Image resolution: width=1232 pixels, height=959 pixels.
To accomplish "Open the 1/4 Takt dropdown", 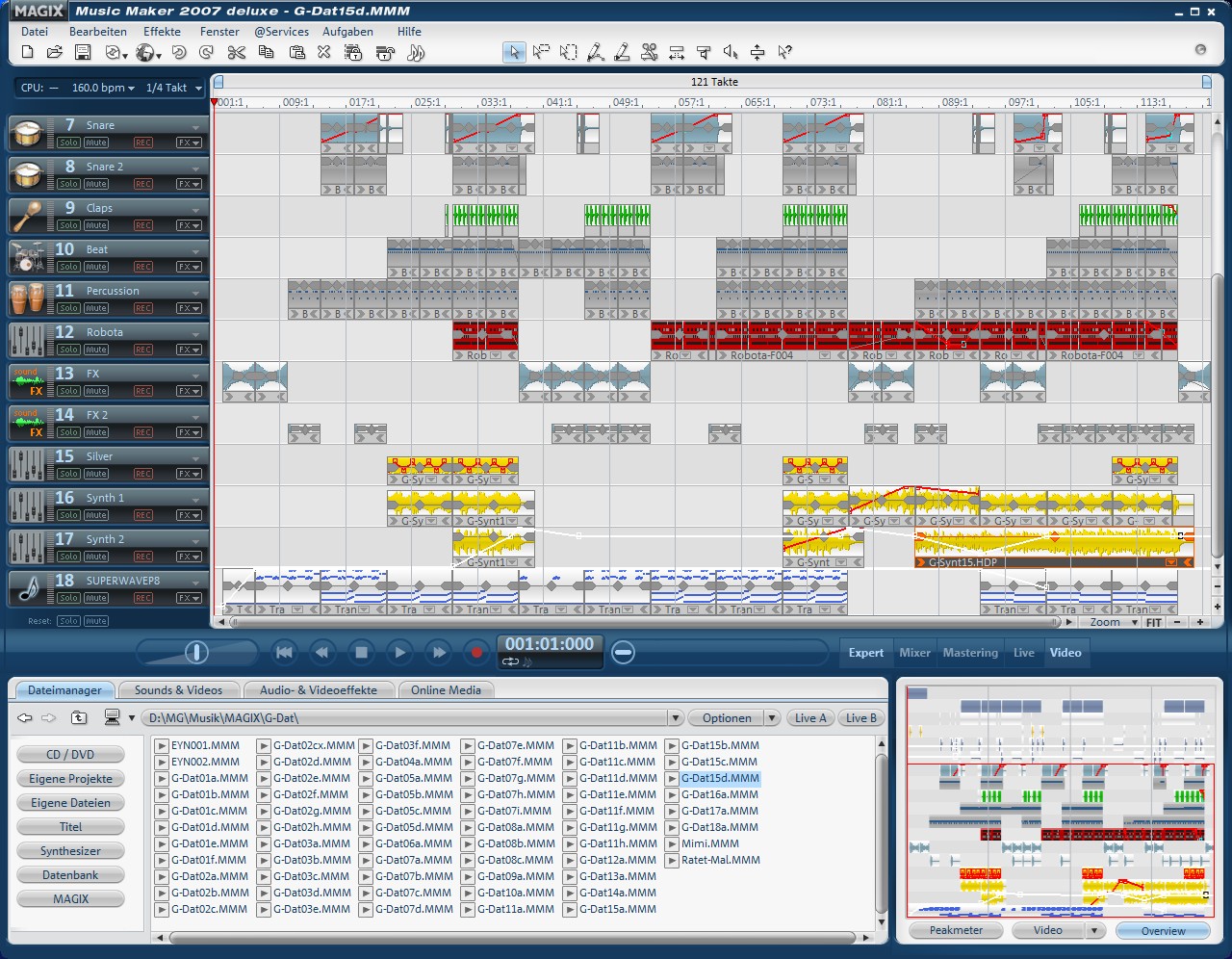I will (198, 89).
